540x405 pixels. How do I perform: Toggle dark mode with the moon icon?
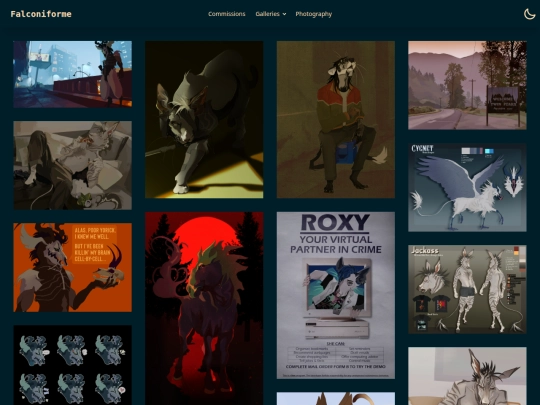coord(529,14)
